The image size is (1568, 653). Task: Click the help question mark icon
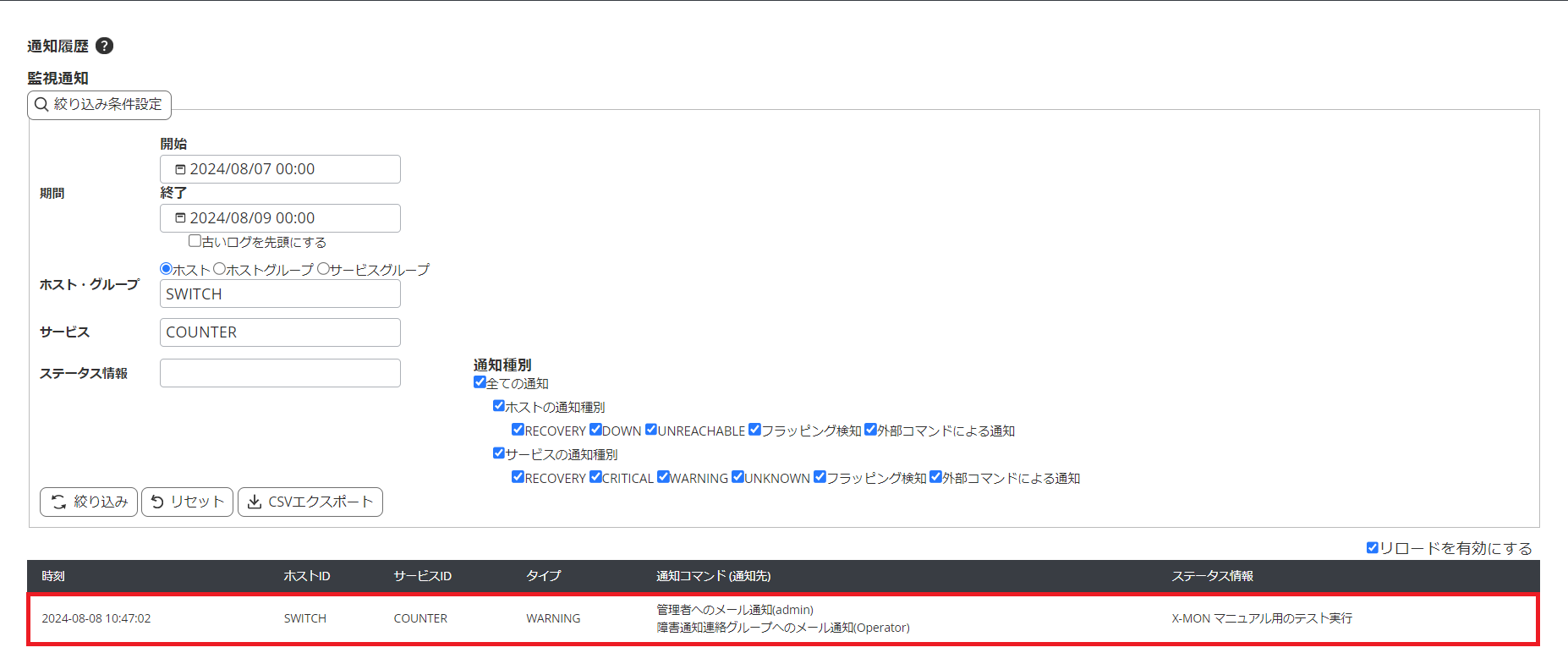click(104, 46)
